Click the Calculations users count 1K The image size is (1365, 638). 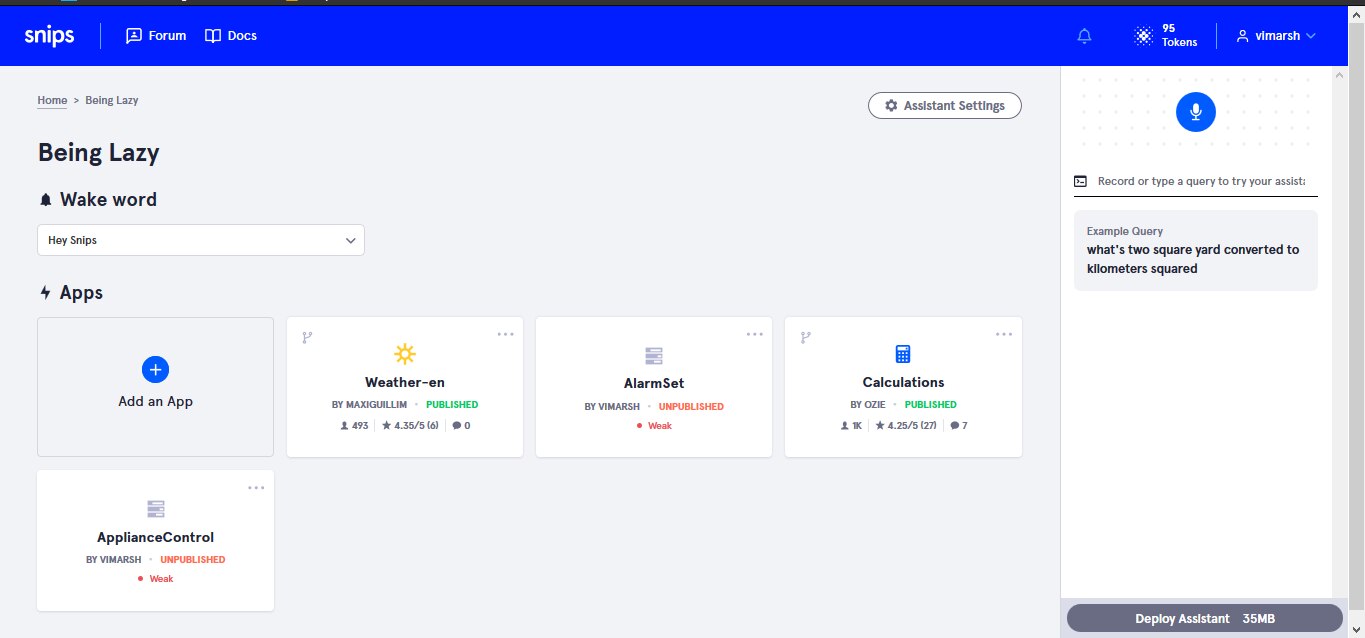[853, 426]
